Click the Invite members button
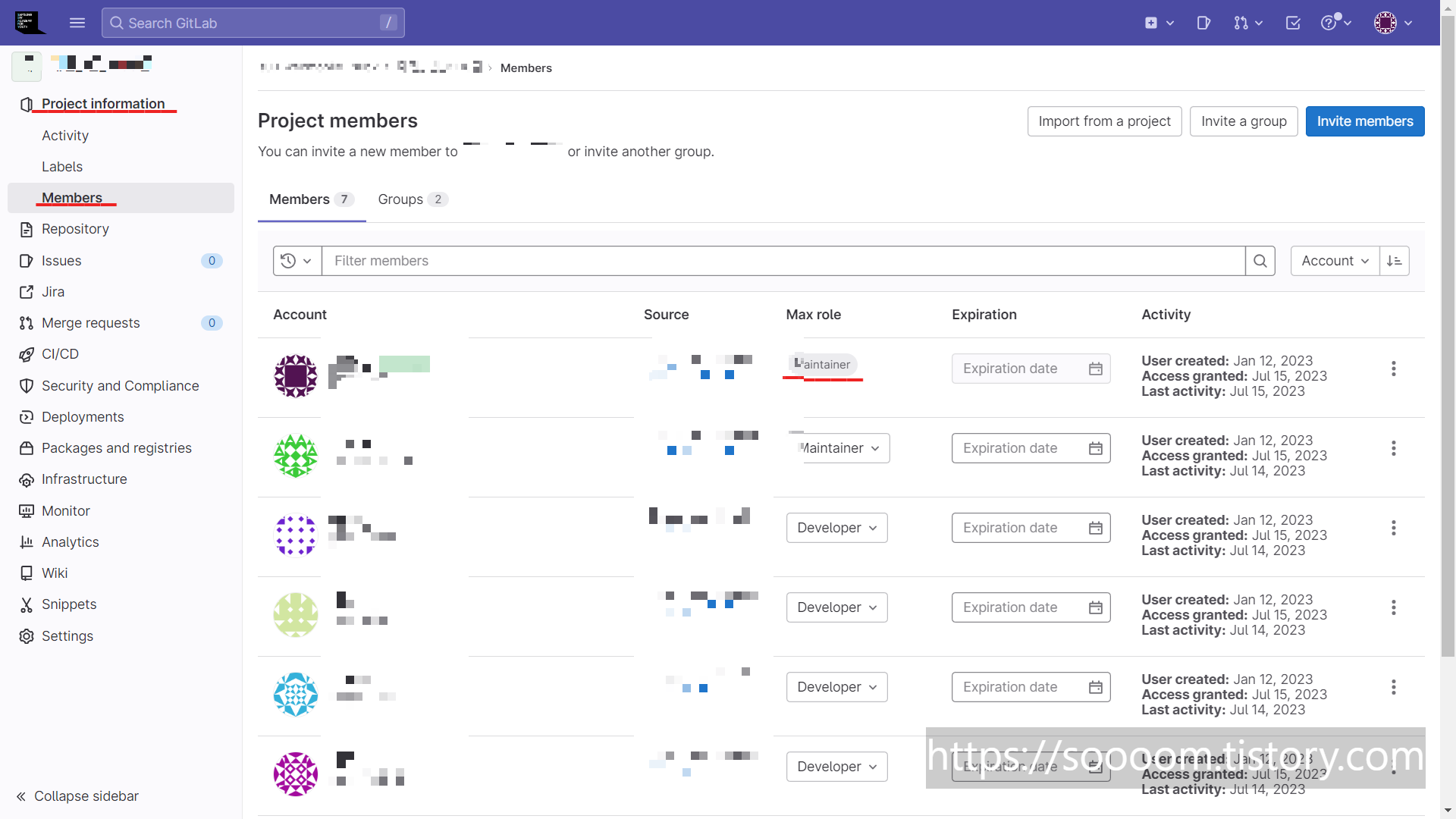This screenshot has width=1456, height=819. [x=1364, y=121]
